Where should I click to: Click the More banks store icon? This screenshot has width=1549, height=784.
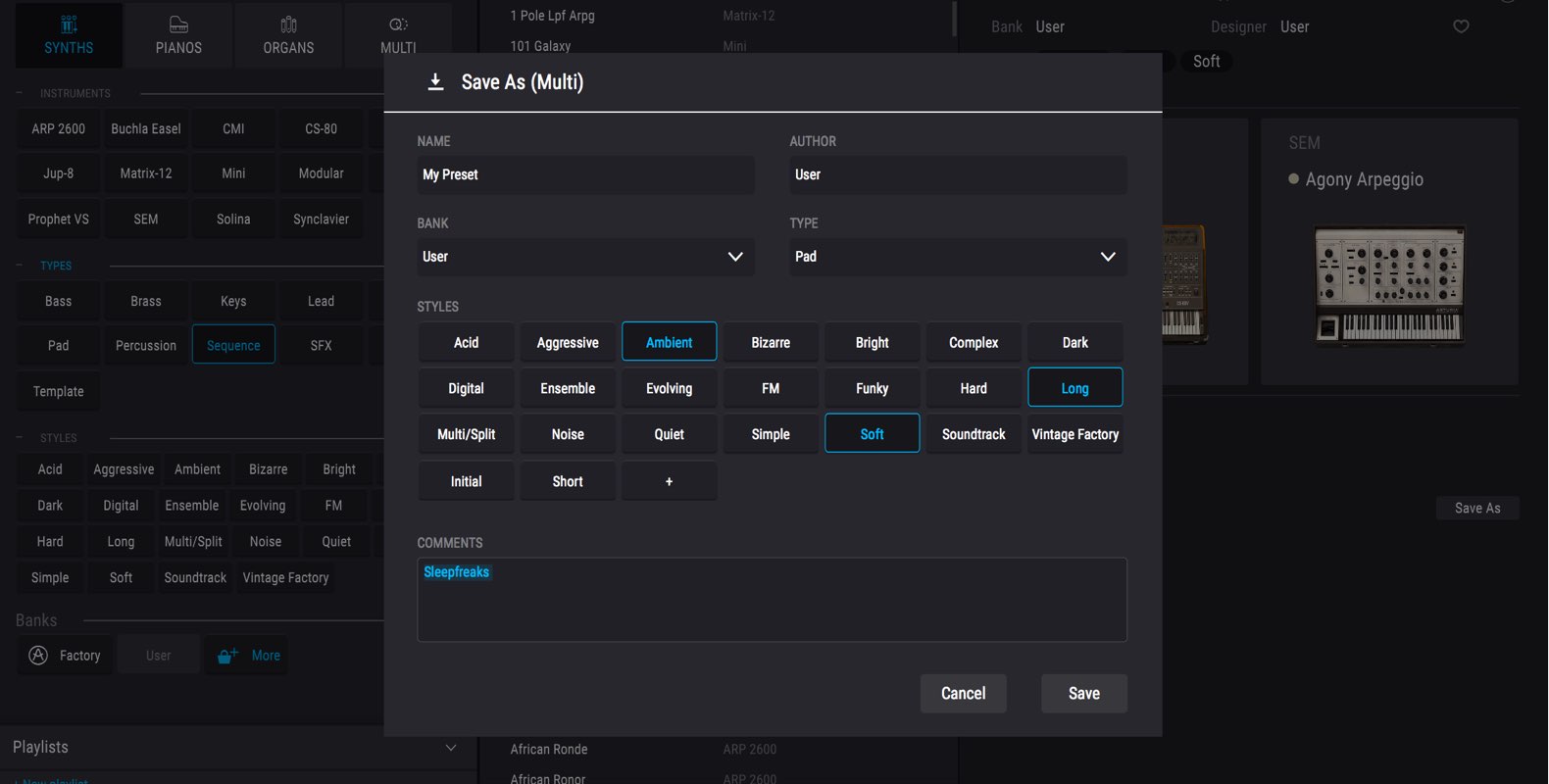click(227, 656)
